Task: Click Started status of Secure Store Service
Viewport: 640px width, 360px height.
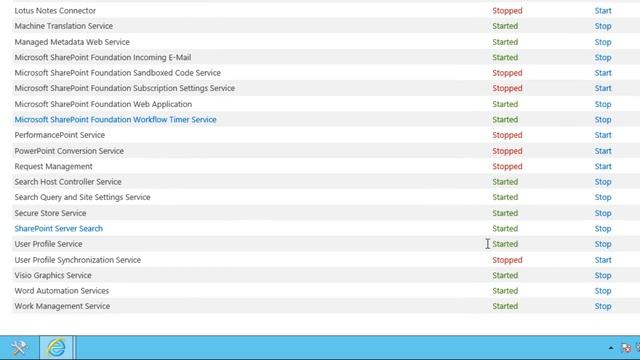Action: 505,213
